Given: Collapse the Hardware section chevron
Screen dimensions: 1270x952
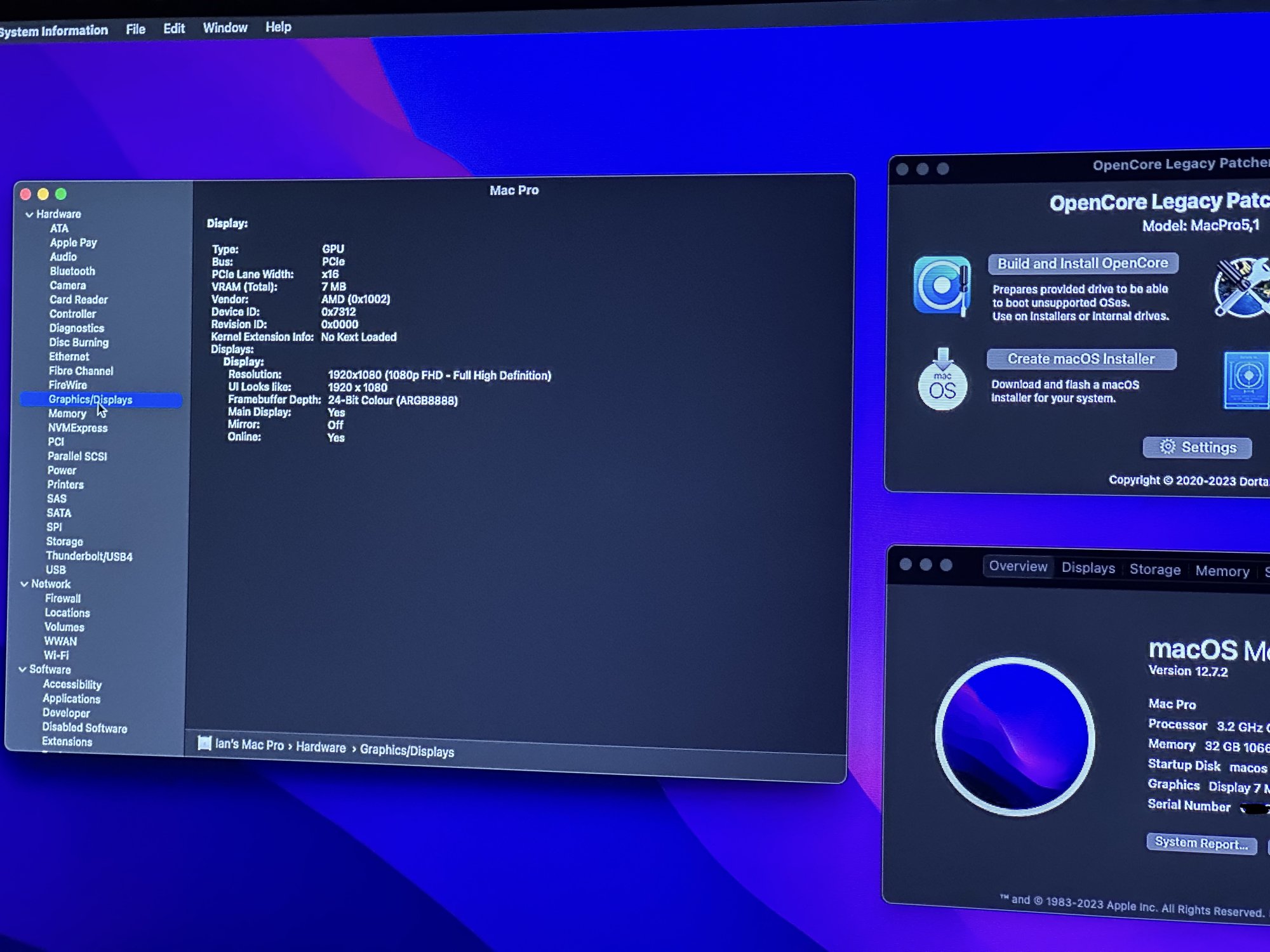Looking at the screenshot, I should tap(29, 215).
